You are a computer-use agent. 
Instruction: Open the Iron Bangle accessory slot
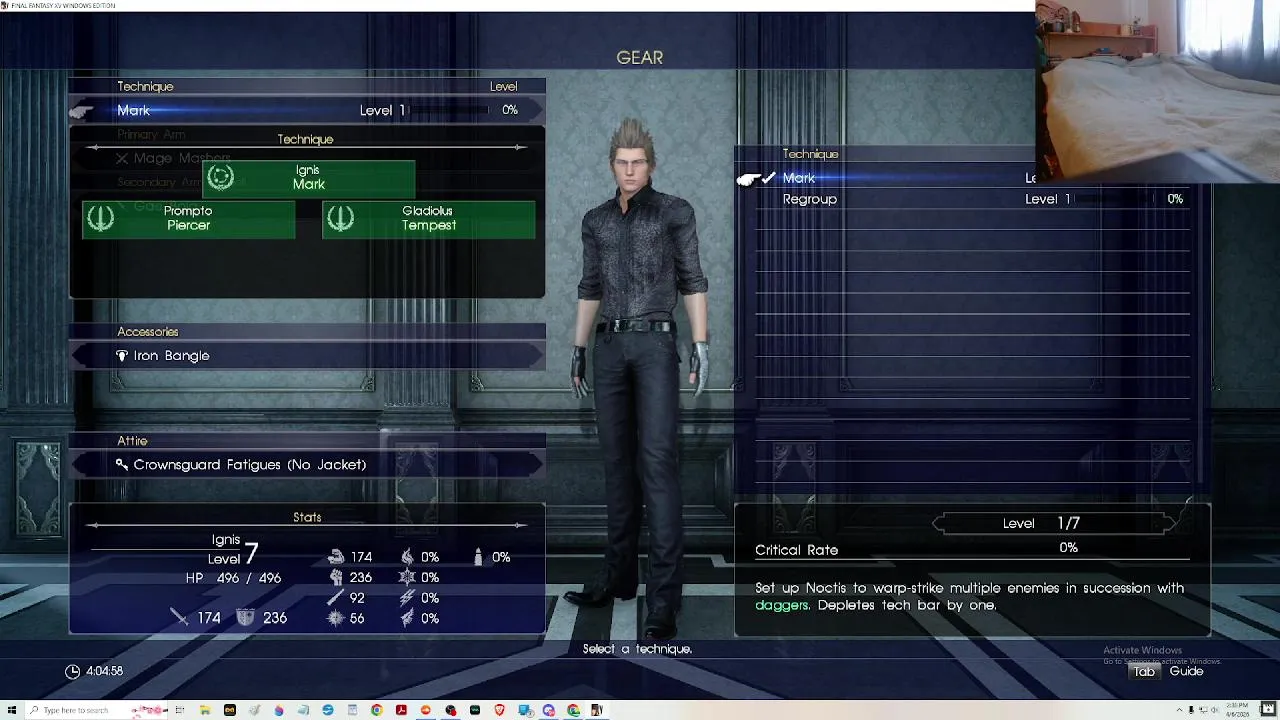pos(307,355)
